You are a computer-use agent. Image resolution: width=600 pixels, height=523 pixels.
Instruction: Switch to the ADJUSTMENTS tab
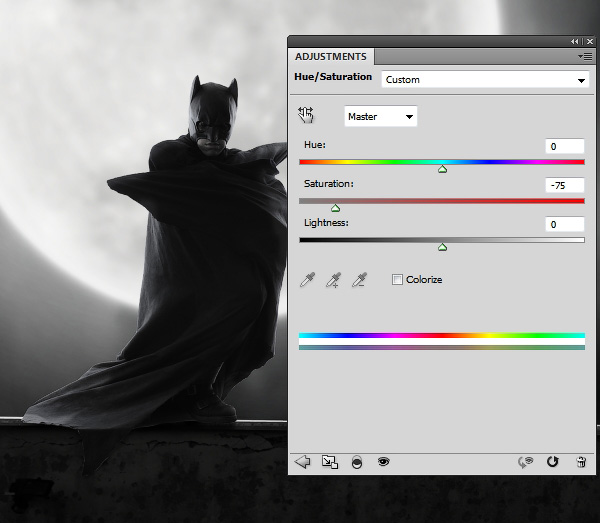pos(331,57)
